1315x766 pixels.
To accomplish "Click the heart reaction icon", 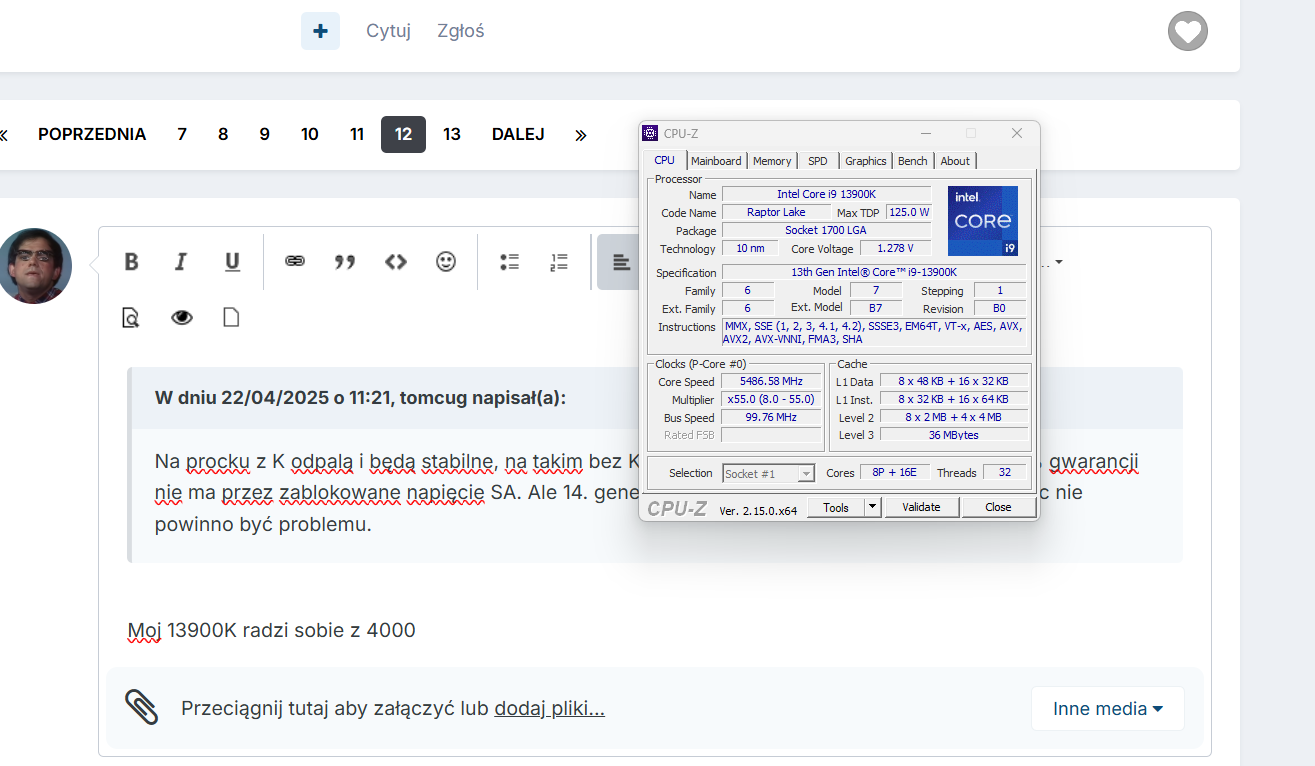I will 1188,31.
